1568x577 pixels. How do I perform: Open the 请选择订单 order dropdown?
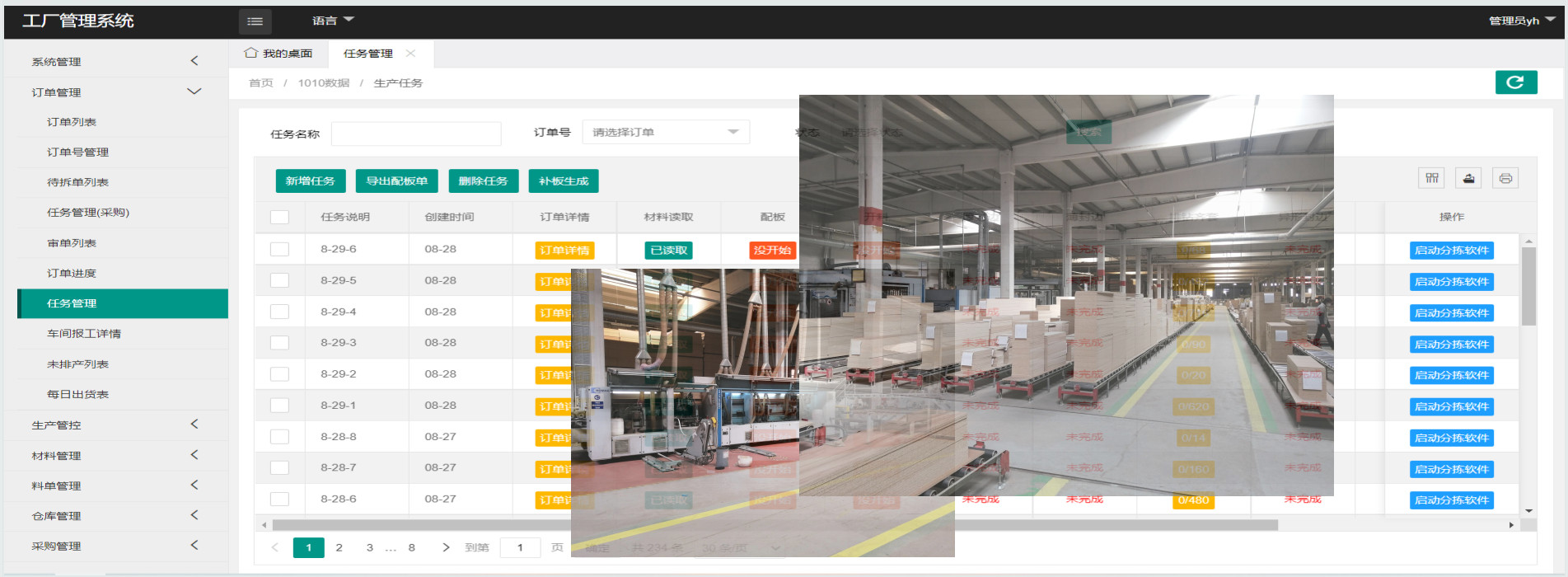click(666, 132)
